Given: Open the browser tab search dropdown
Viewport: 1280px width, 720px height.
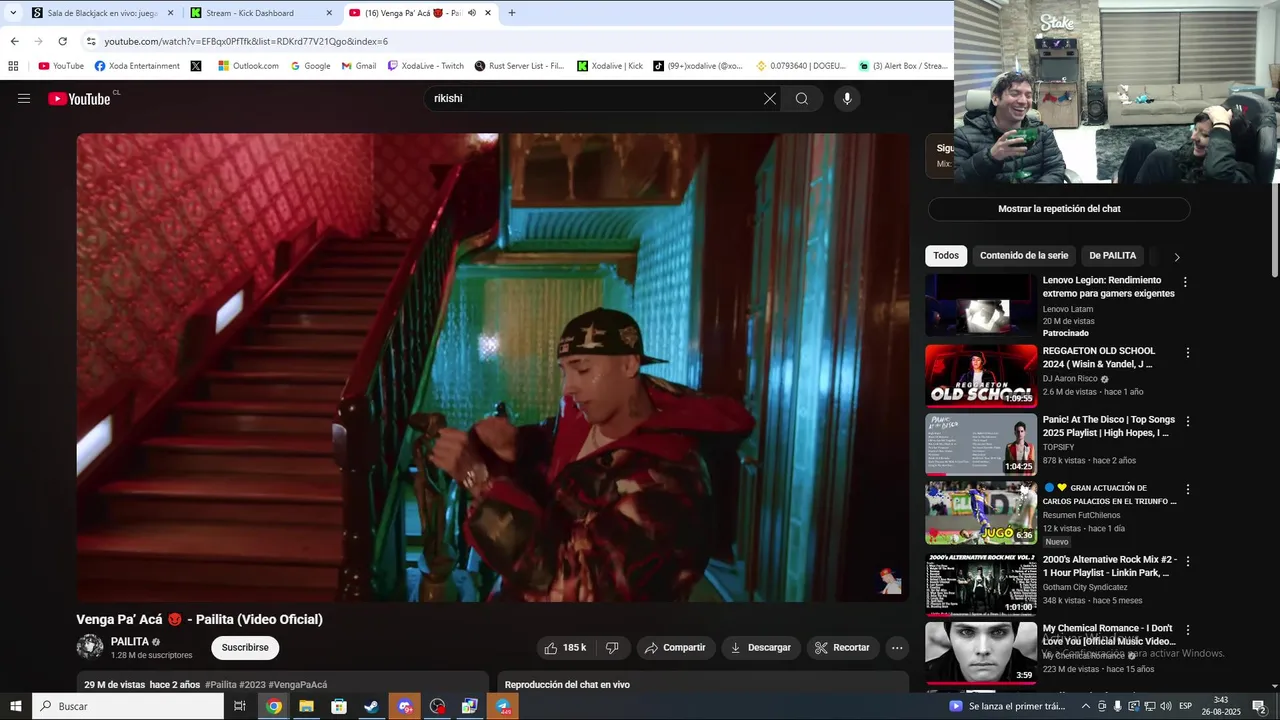Looking at the screenshot, I should coord(13,13).
